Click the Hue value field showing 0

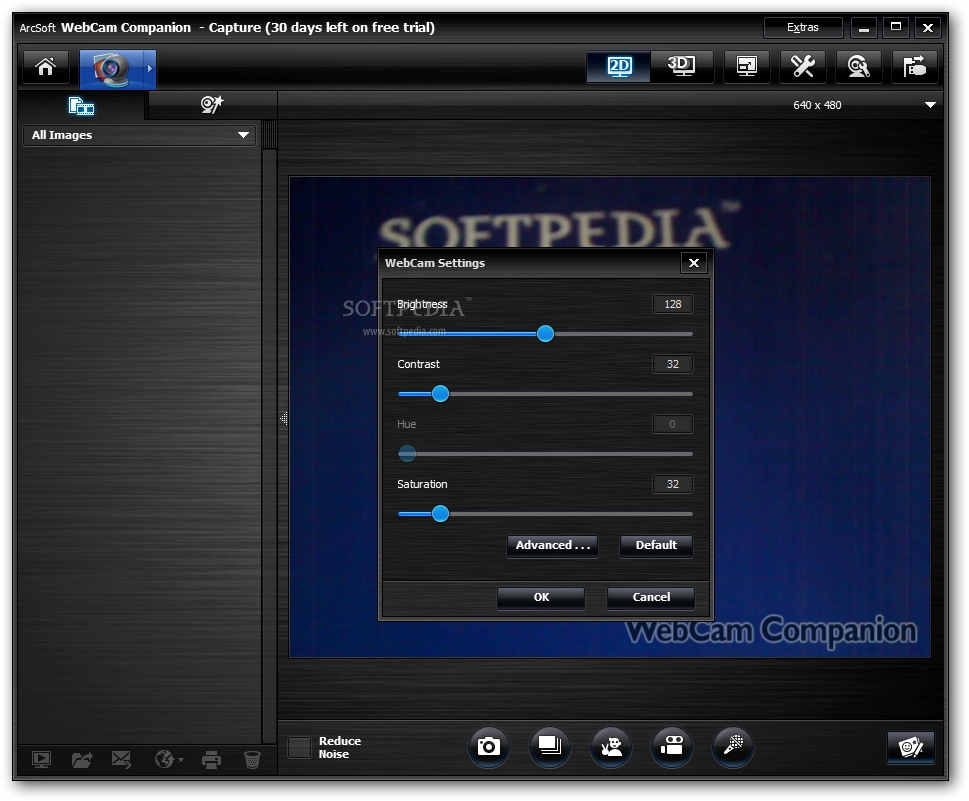(672, 424)
